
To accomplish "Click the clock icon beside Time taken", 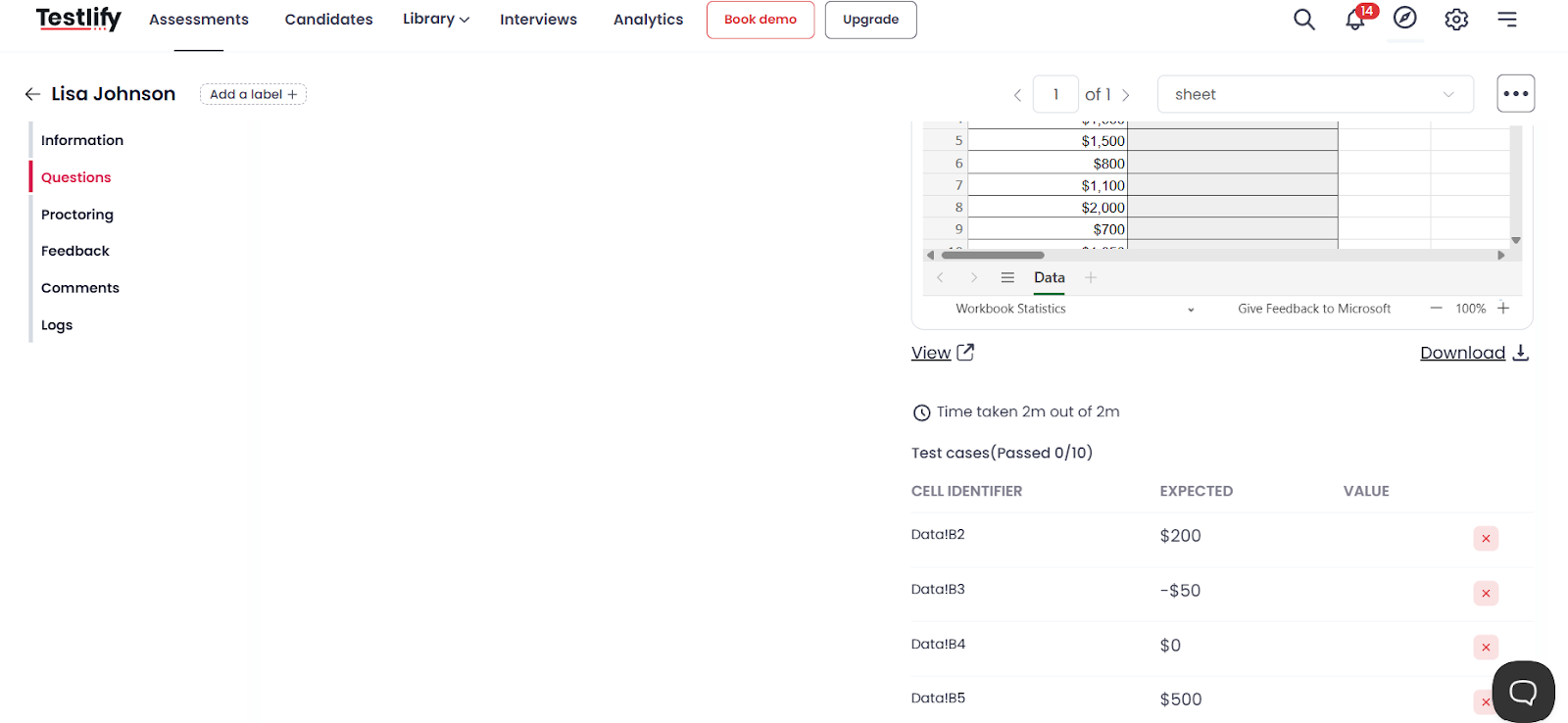I will click(921, 413).
